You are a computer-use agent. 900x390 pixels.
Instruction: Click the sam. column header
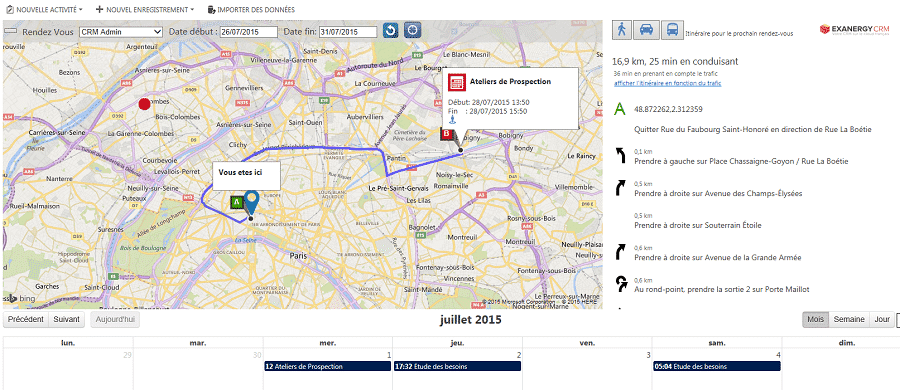tap(717, 343)
